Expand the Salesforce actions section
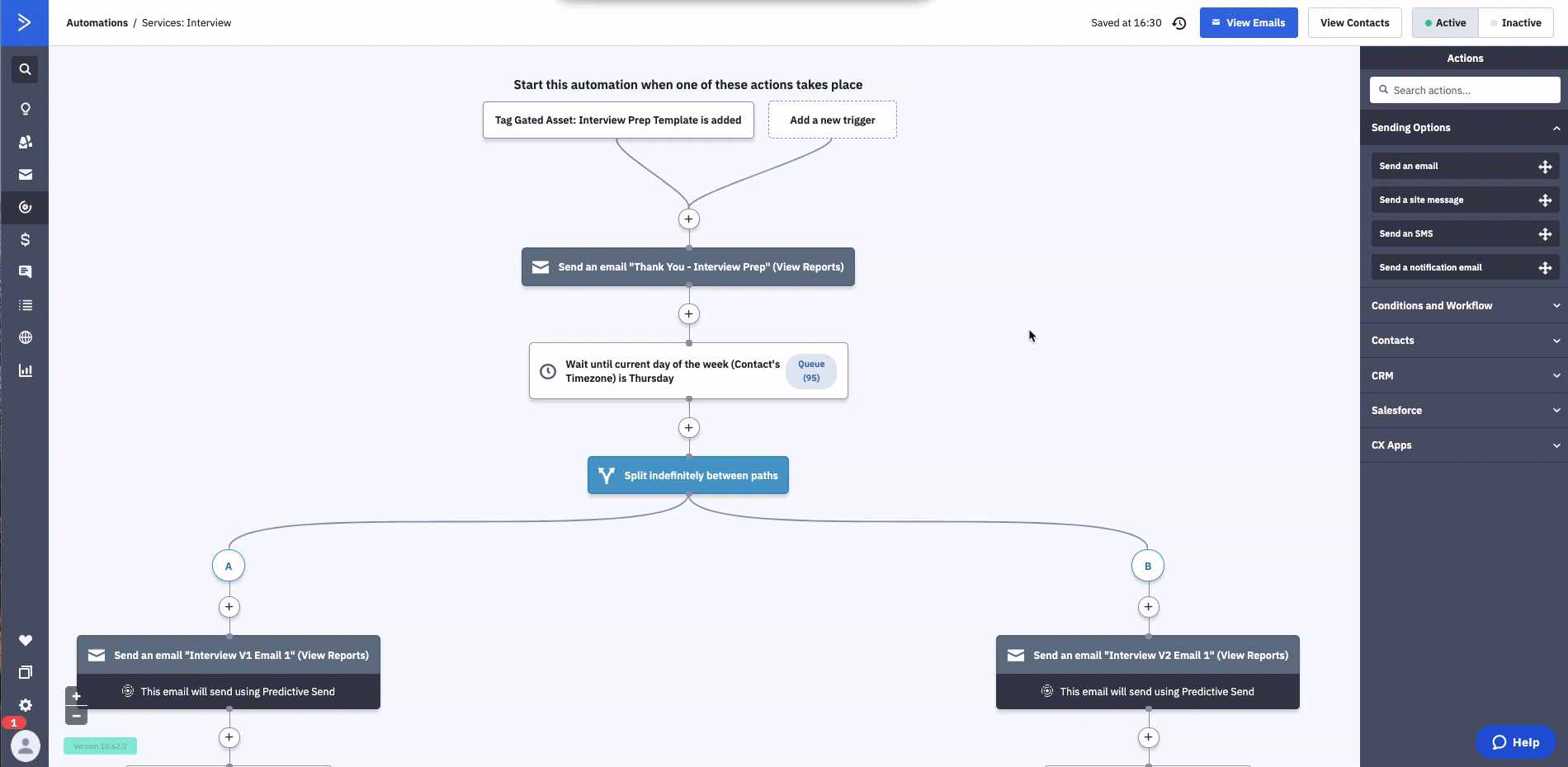This screenshot has width=1568, height=767. (1464, 411)
